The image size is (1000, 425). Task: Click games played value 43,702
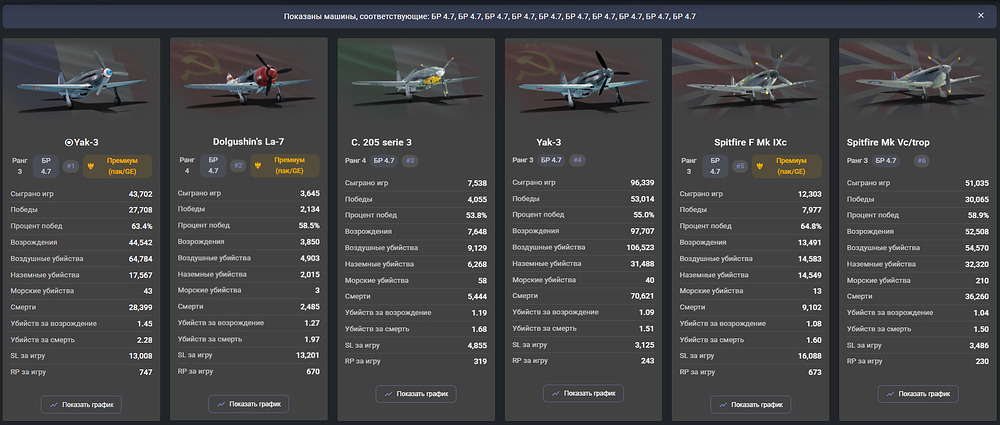[x=140, y=193]
